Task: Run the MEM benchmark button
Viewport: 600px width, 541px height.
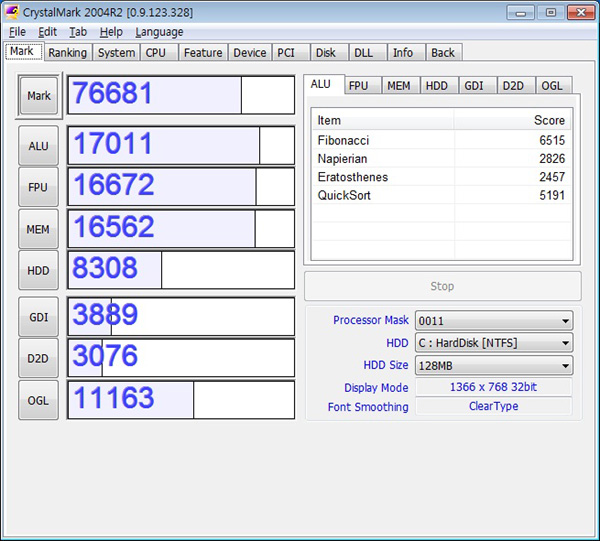Action: pyautogui.click(x=38, y=229)
